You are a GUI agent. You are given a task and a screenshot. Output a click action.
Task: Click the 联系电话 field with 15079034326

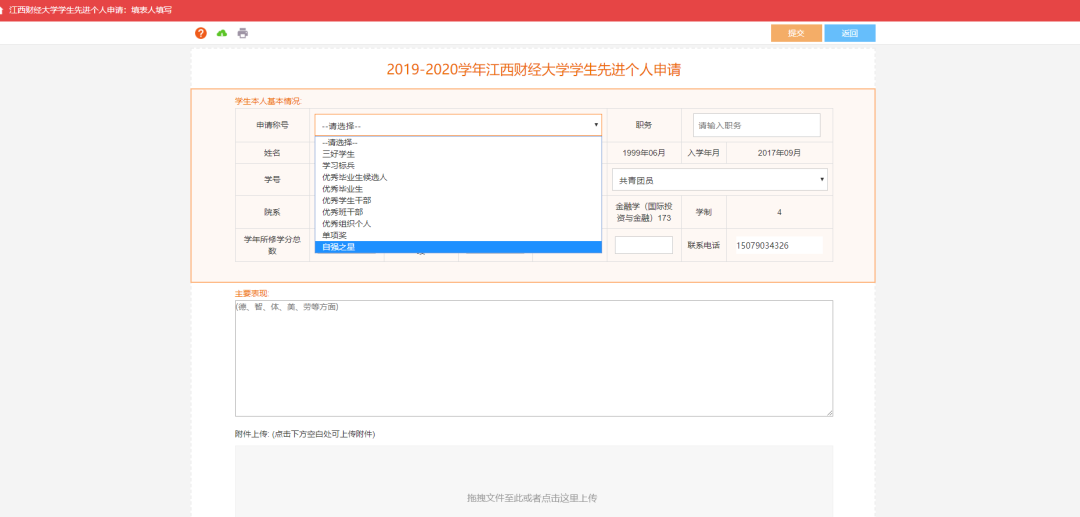tap(778, 245)
